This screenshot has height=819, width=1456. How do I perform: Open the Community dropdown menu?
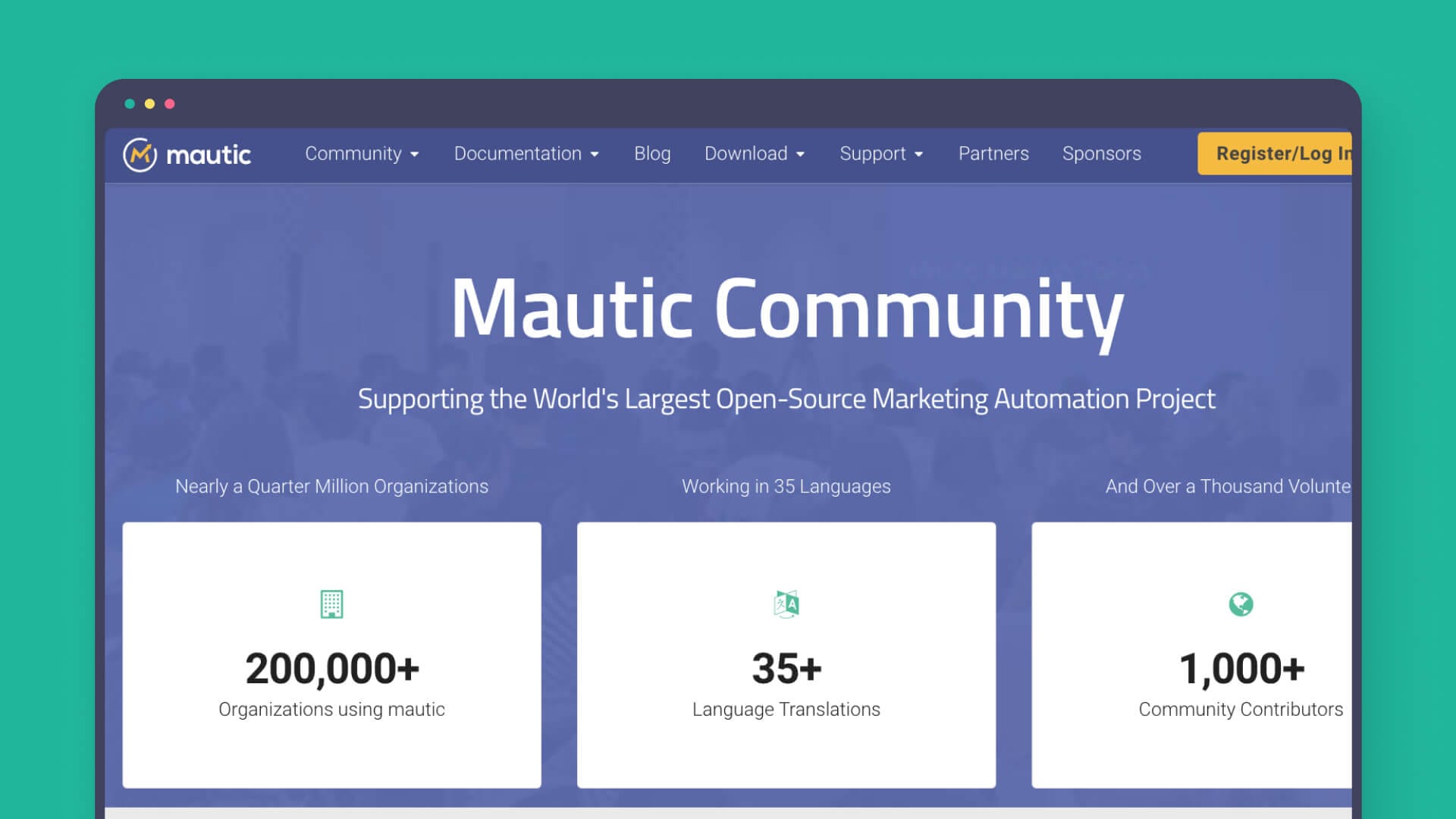(x=362, y=154)
